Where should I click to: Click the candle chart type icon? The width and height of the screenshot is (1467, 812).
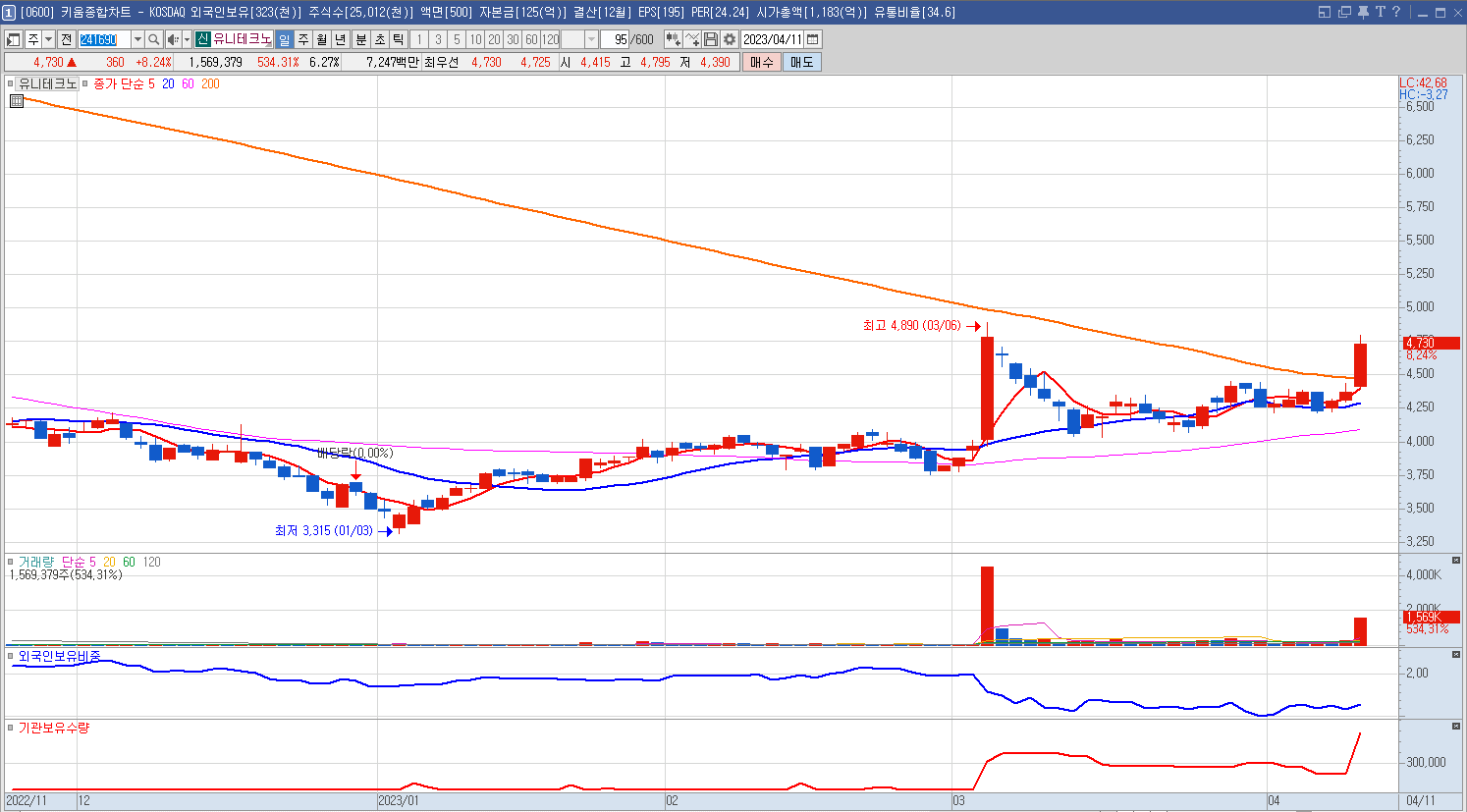coord(673,39)
